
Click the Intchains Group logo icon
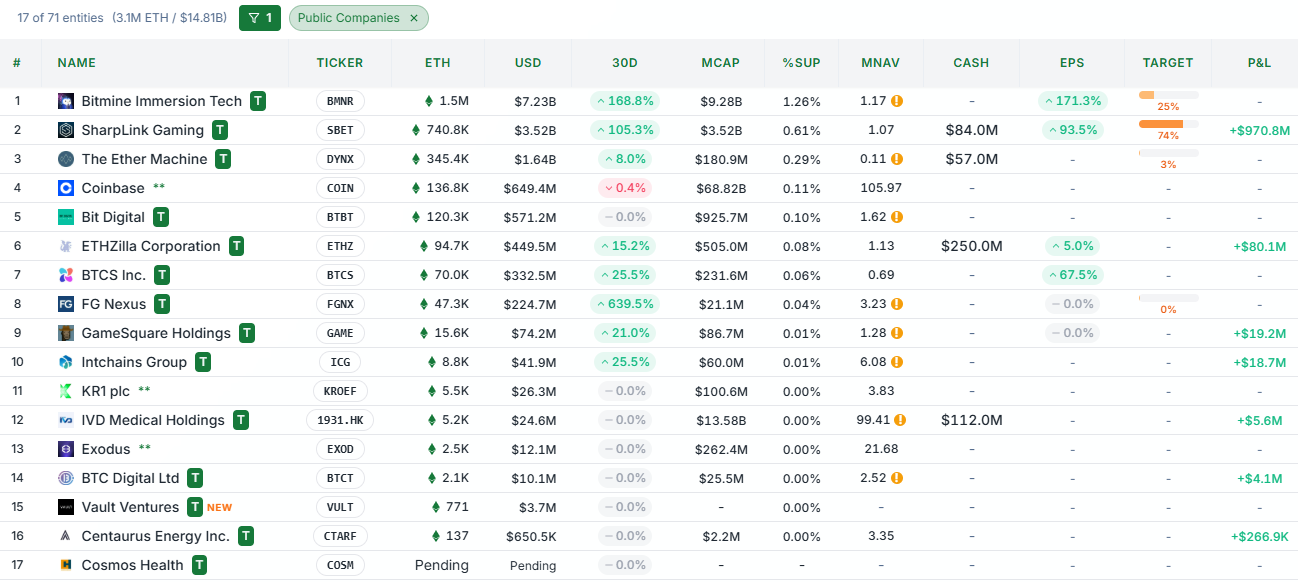(x=66, y=362)
